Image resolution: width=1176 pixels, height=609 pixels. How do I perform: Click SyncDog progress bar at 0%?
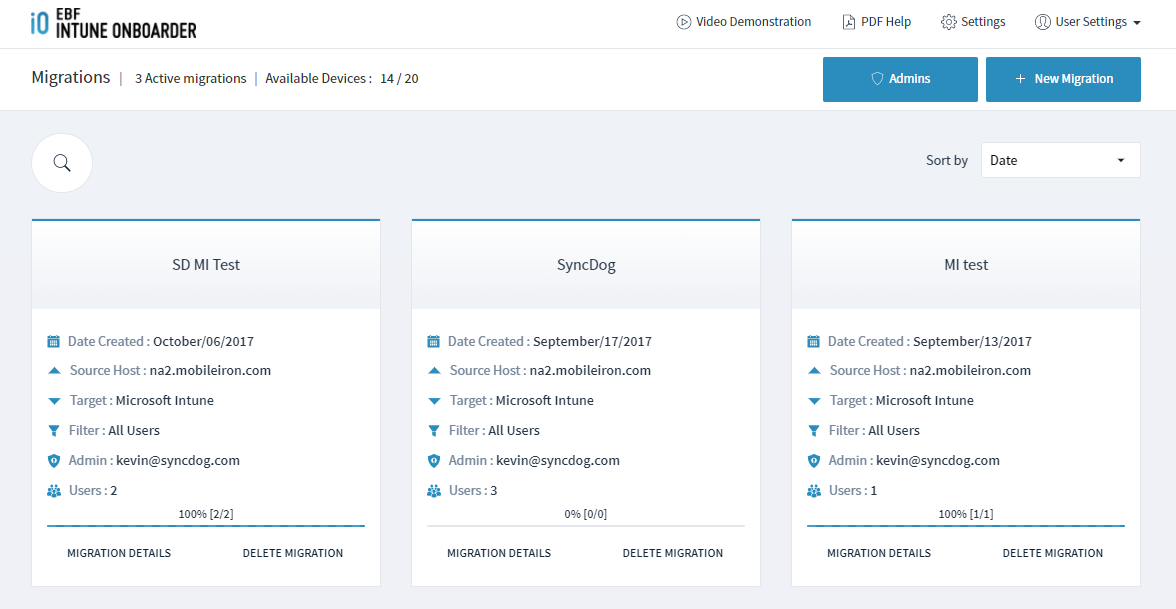pyautogui.click(x=586, y=526)
